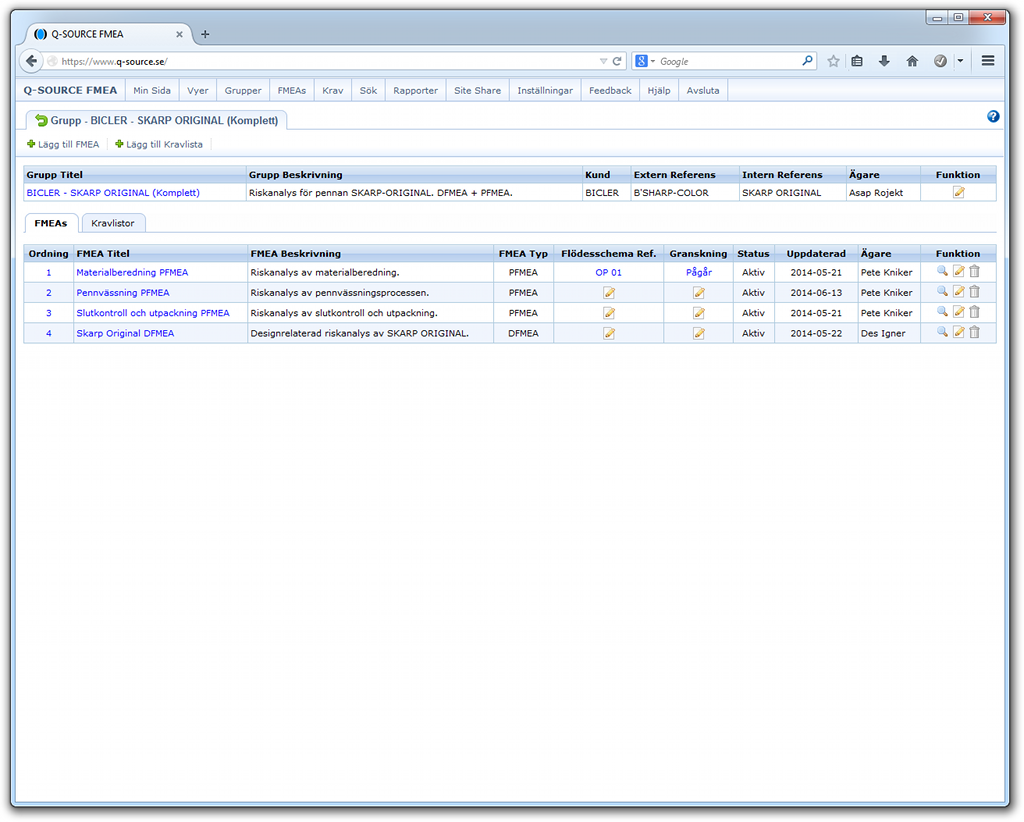Open the Site Share menu item
Viewport: 1024px width, 822px height.
[x=477, y=90]
